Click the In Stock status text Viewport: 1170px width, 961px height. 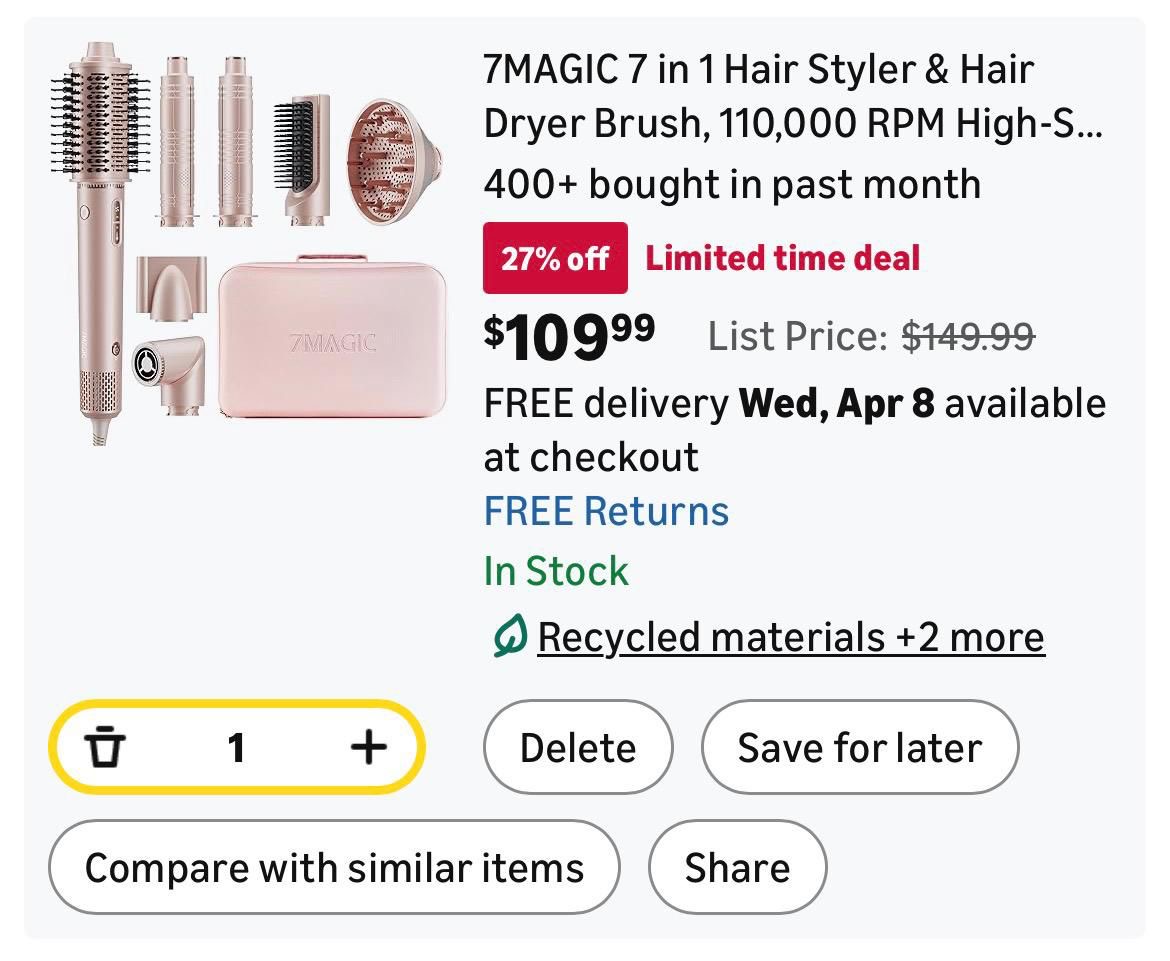click(556, 571)
